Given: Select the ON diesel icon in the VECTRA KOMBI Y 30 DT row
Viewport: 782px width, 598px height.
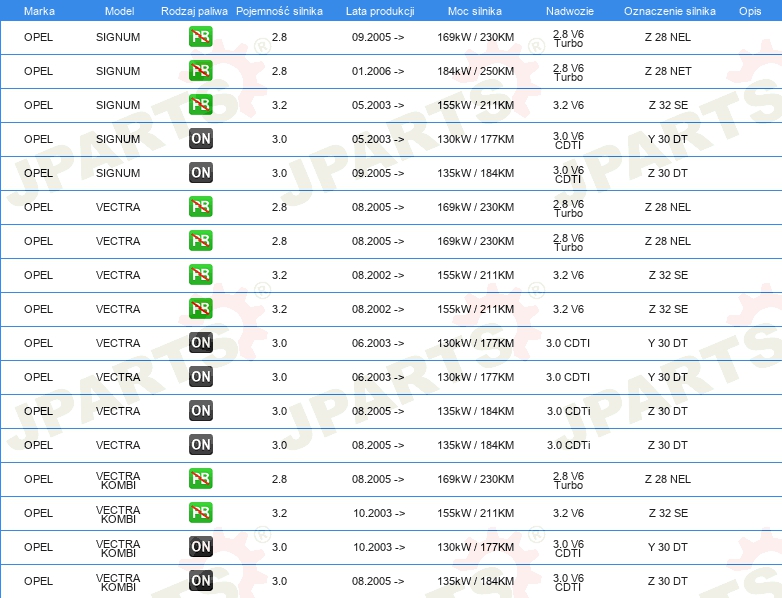Looking at the screenshot, I should (200, 547).
